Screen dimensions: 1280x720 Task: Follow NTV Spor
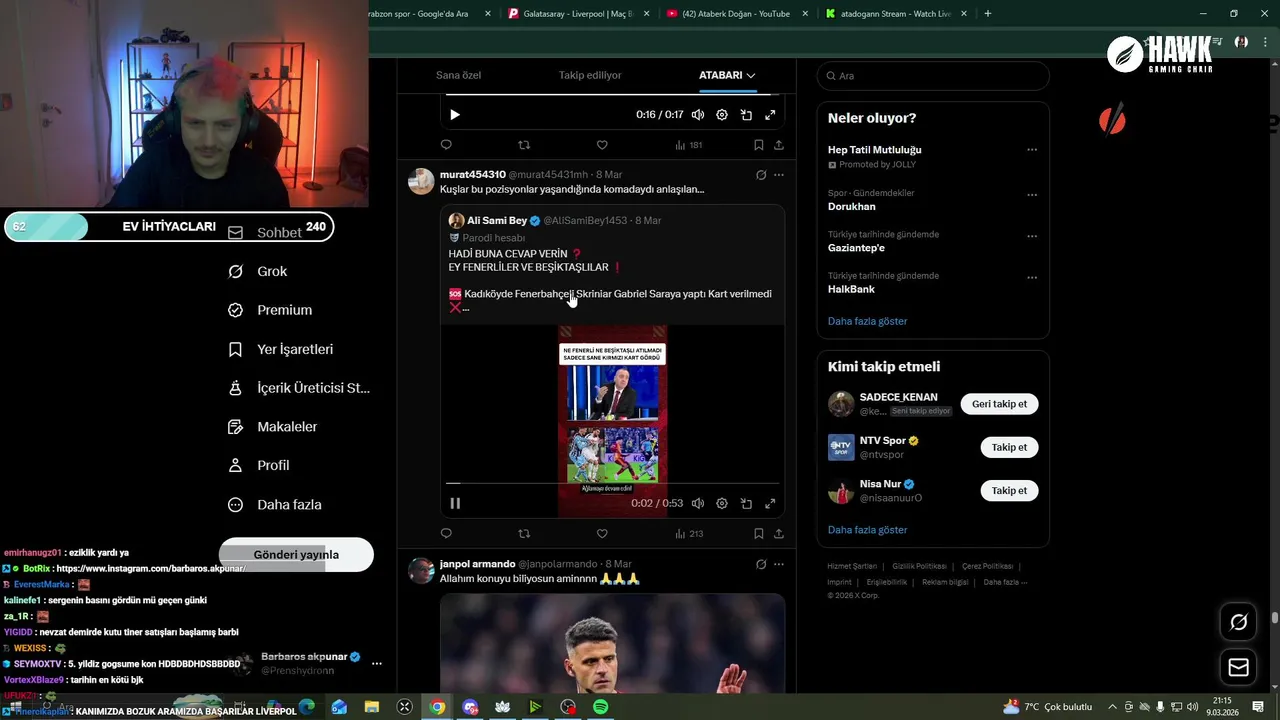[x=1009, y=447]
